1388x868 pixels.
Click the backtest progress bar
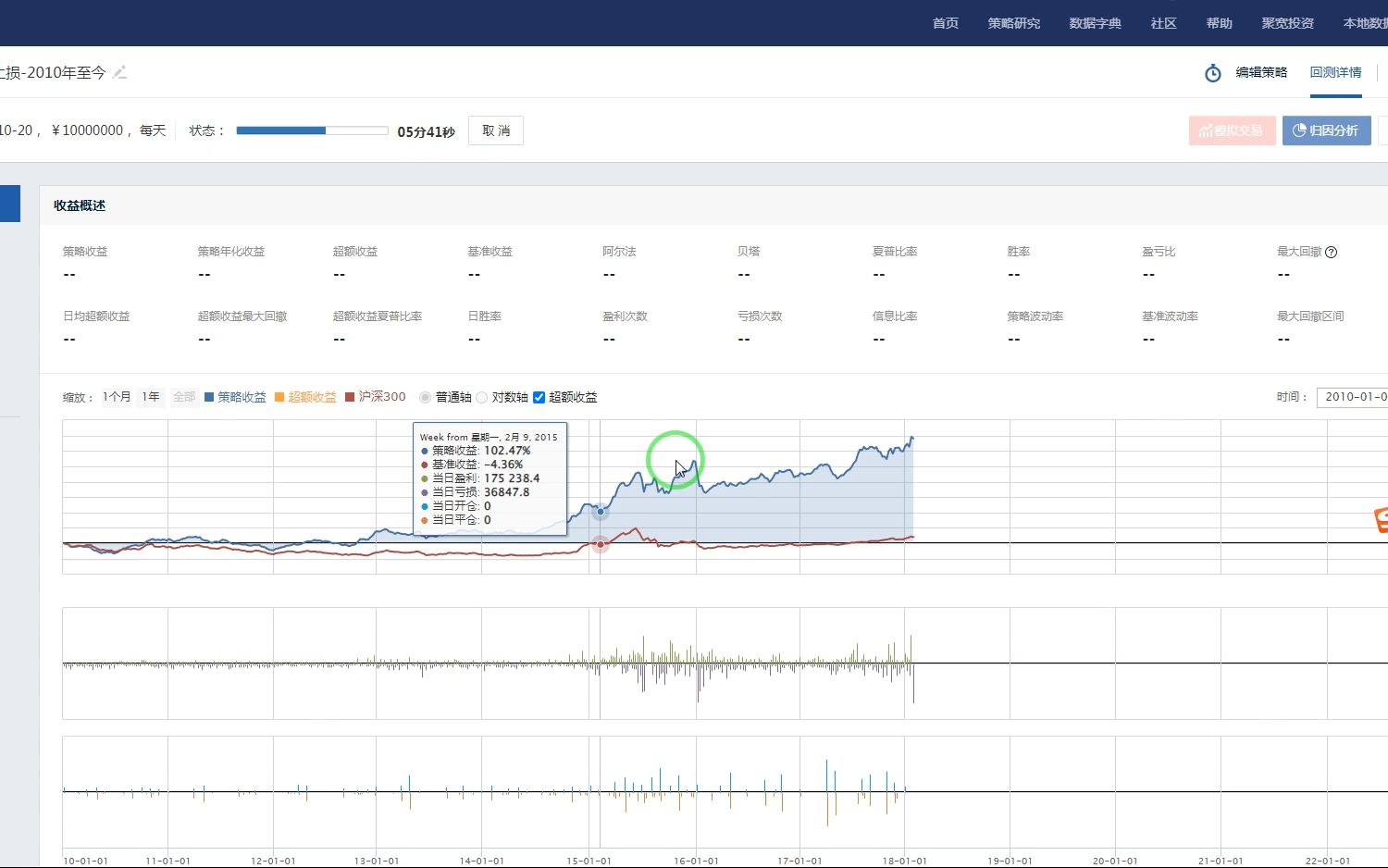(312, 130)
